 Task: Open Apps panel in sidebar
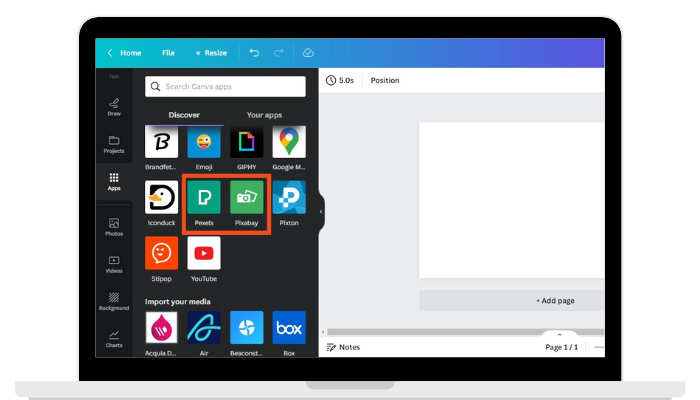click(114, 182)
